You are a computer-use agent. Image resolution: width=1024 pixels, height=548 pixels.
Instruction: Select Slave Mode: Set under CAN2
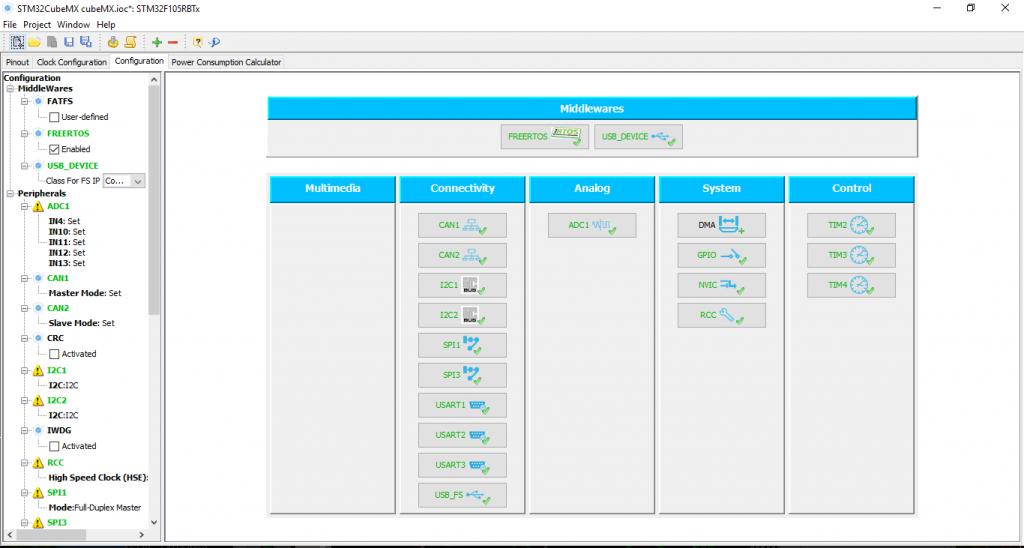click(x=82, y=323)
